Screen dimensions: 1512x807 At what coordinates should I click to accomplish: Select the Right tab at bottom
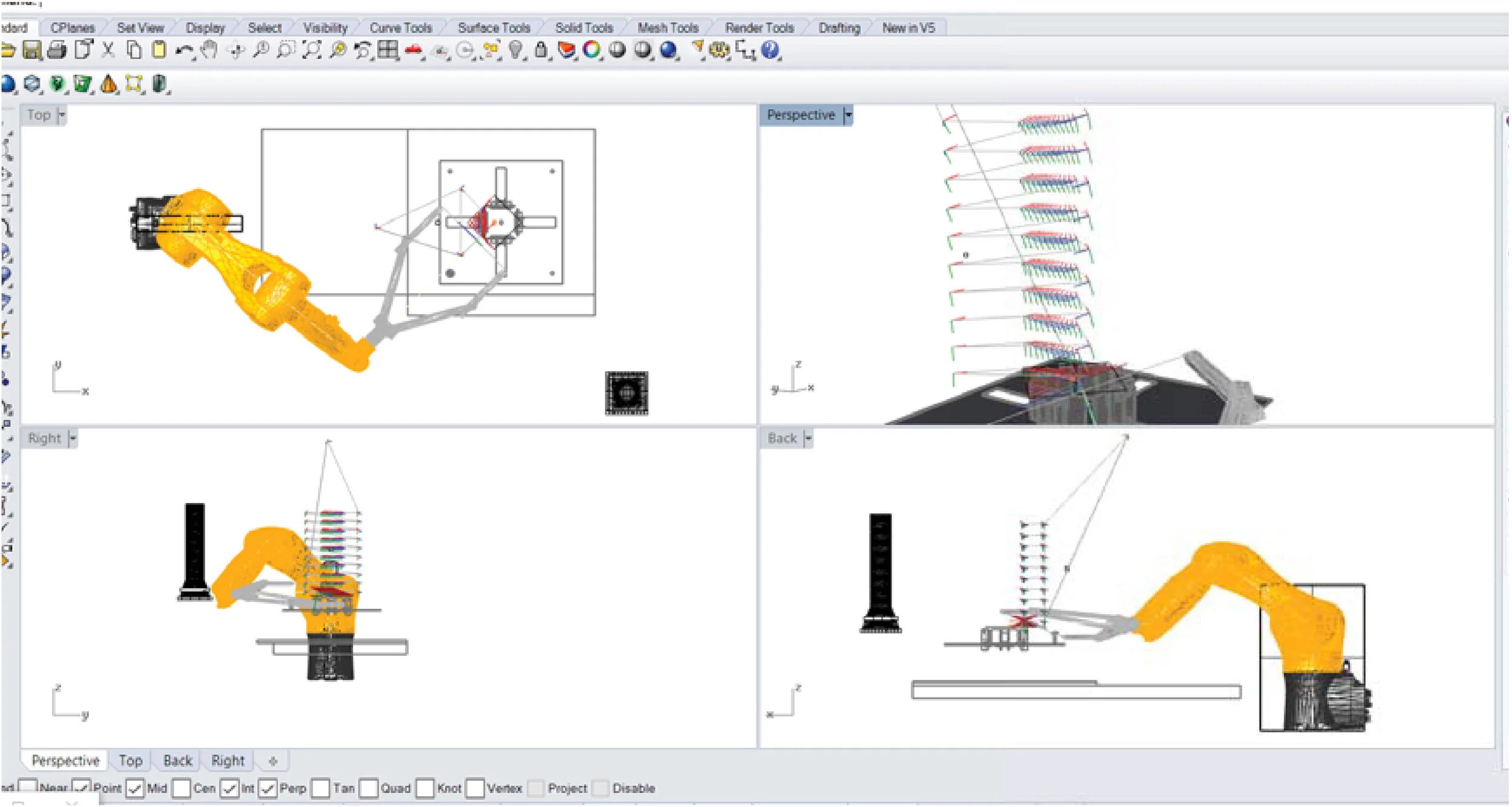tap(227, 760)
